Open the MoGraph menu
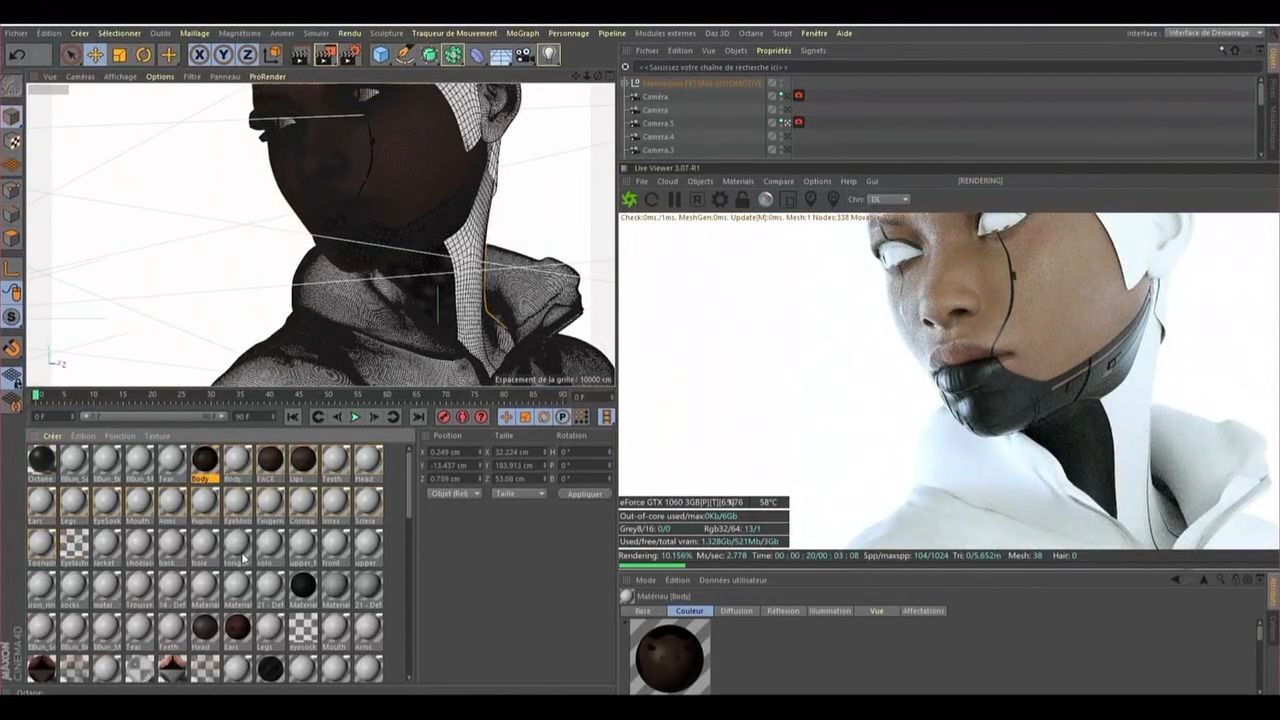1280x720 pixels. coord(522,33)
